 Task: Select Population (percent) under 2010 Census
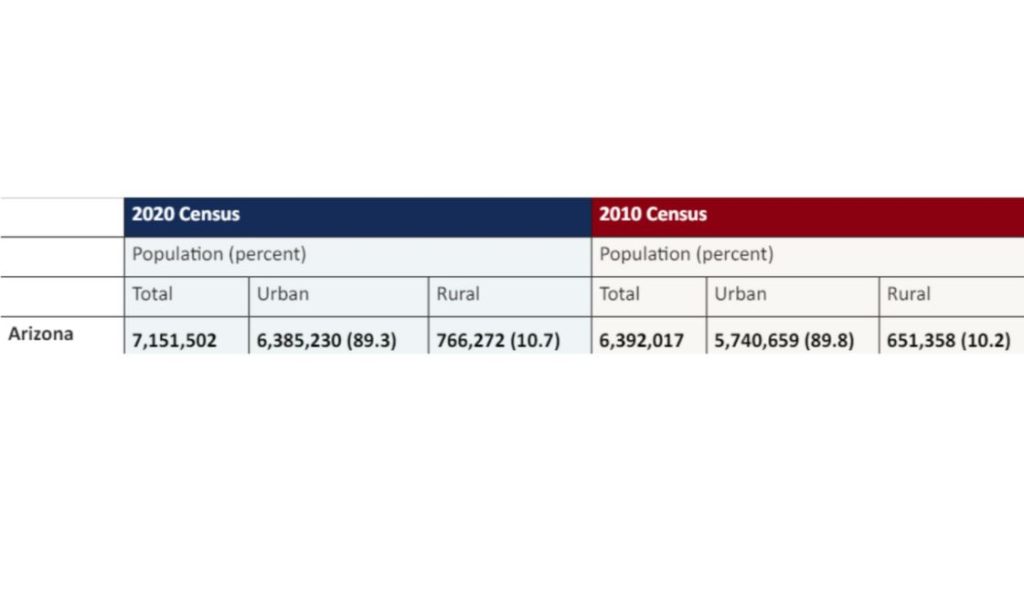click(686, 254)
